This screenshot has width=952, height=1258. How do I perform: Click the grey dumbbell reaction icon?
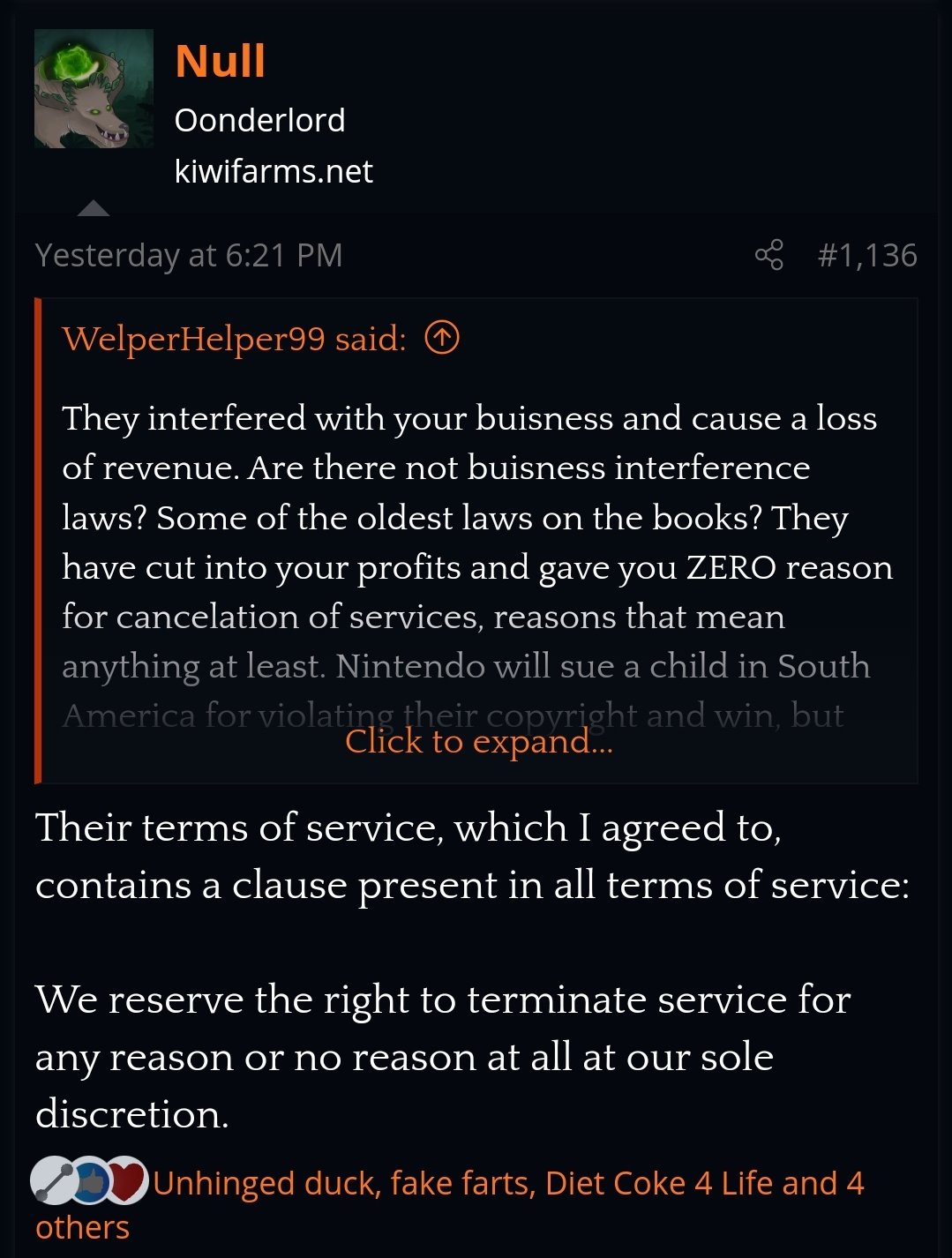52,1182
